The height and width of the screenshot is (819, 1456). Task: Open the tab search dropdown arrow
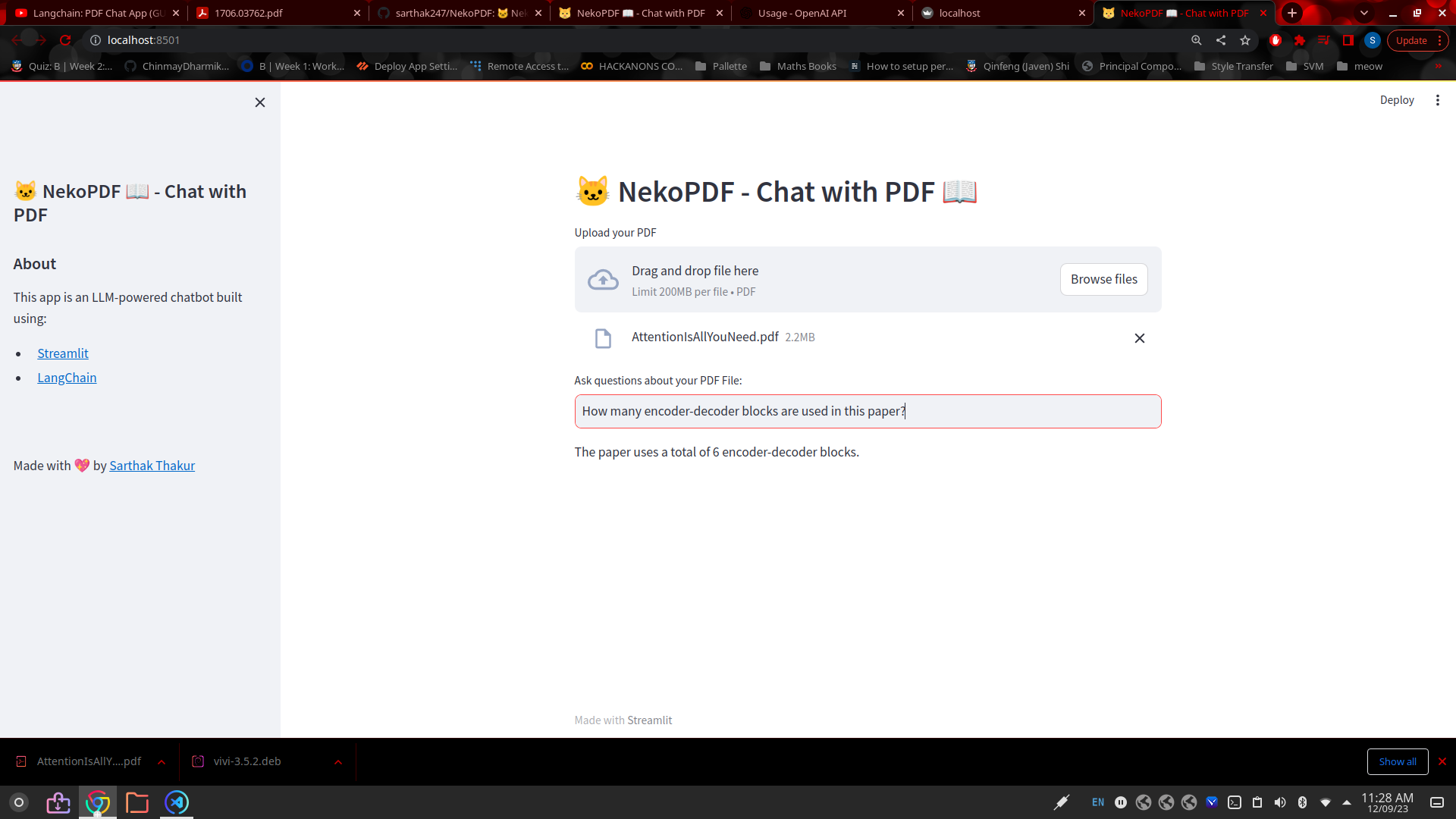(1363, 13)
